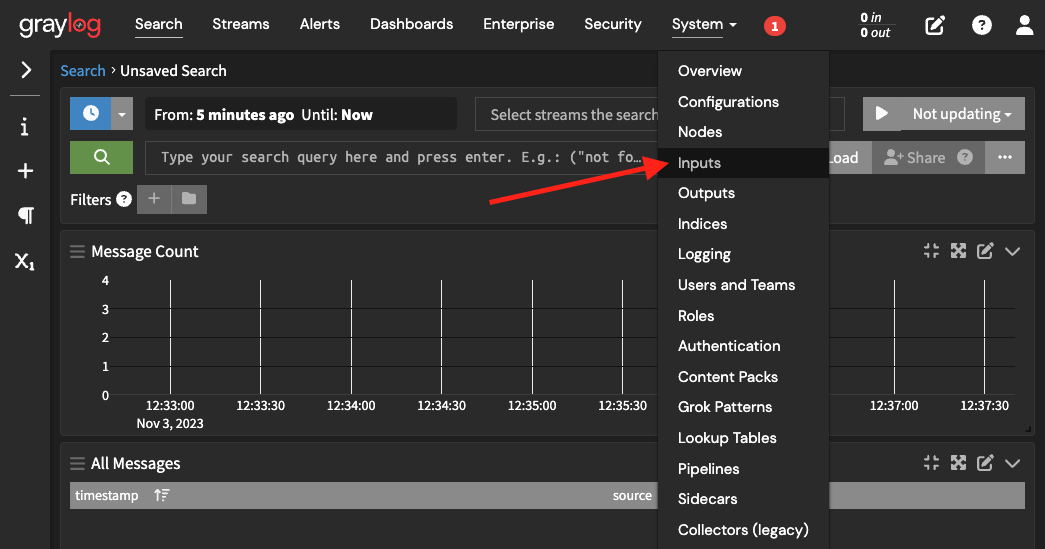Shrink the All Messages widget width
This screenshot has height=549, width=1045.
click(932, 463)
